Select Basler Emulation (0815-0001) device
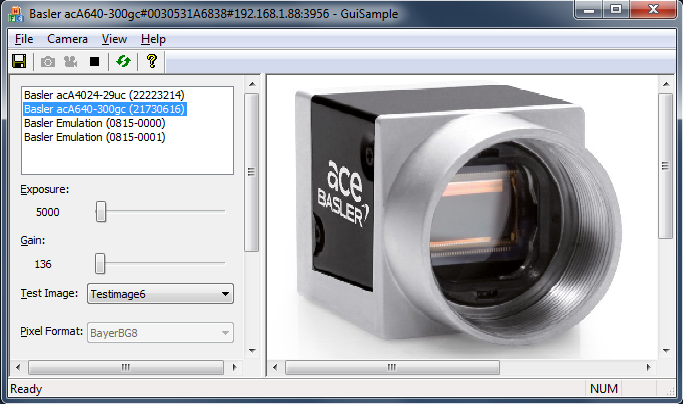The image size is (683, 404). [95, 137]
